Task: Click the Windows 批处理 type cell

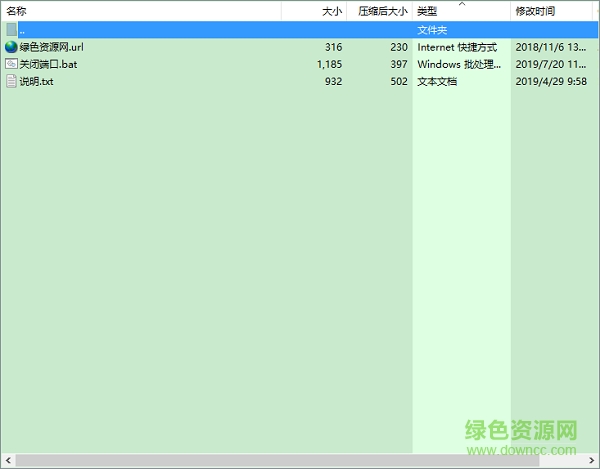Action: [x=459, y=64]
